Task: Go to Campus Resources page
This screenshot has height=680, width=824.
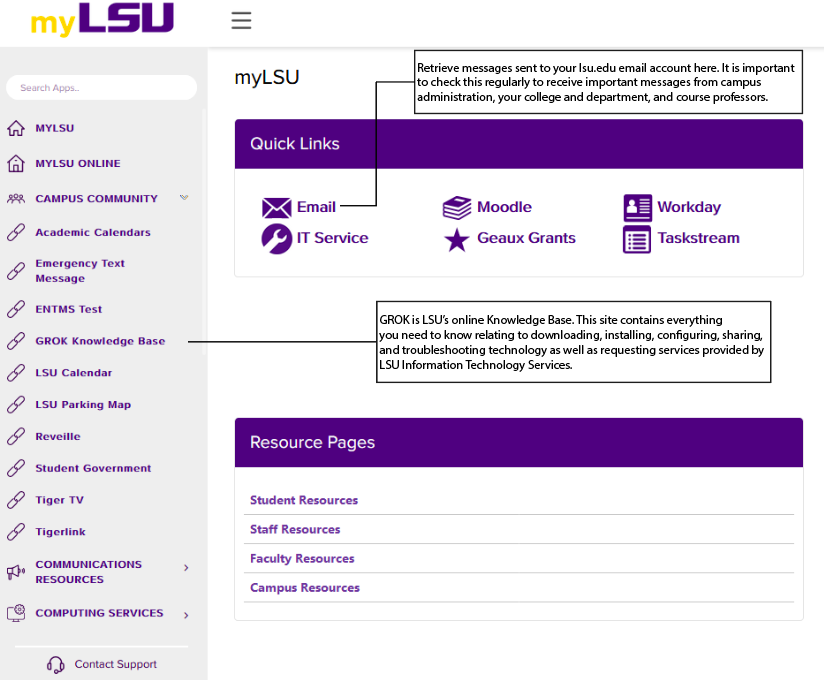Action: click(x=305, y=588)
